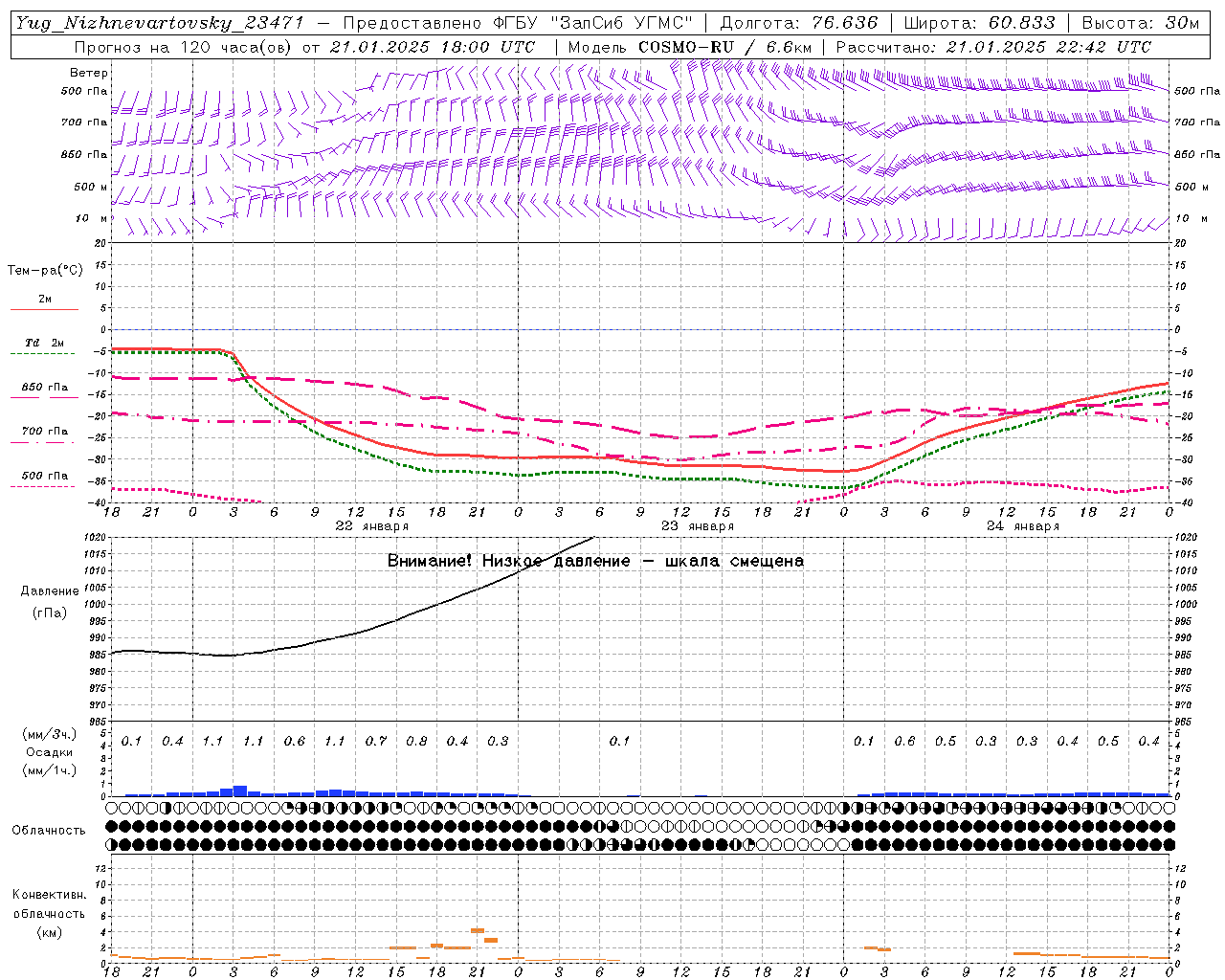Click the 1020 value on left pressure axis
The height and width of the screenshot is (980, 1225).
97,539
